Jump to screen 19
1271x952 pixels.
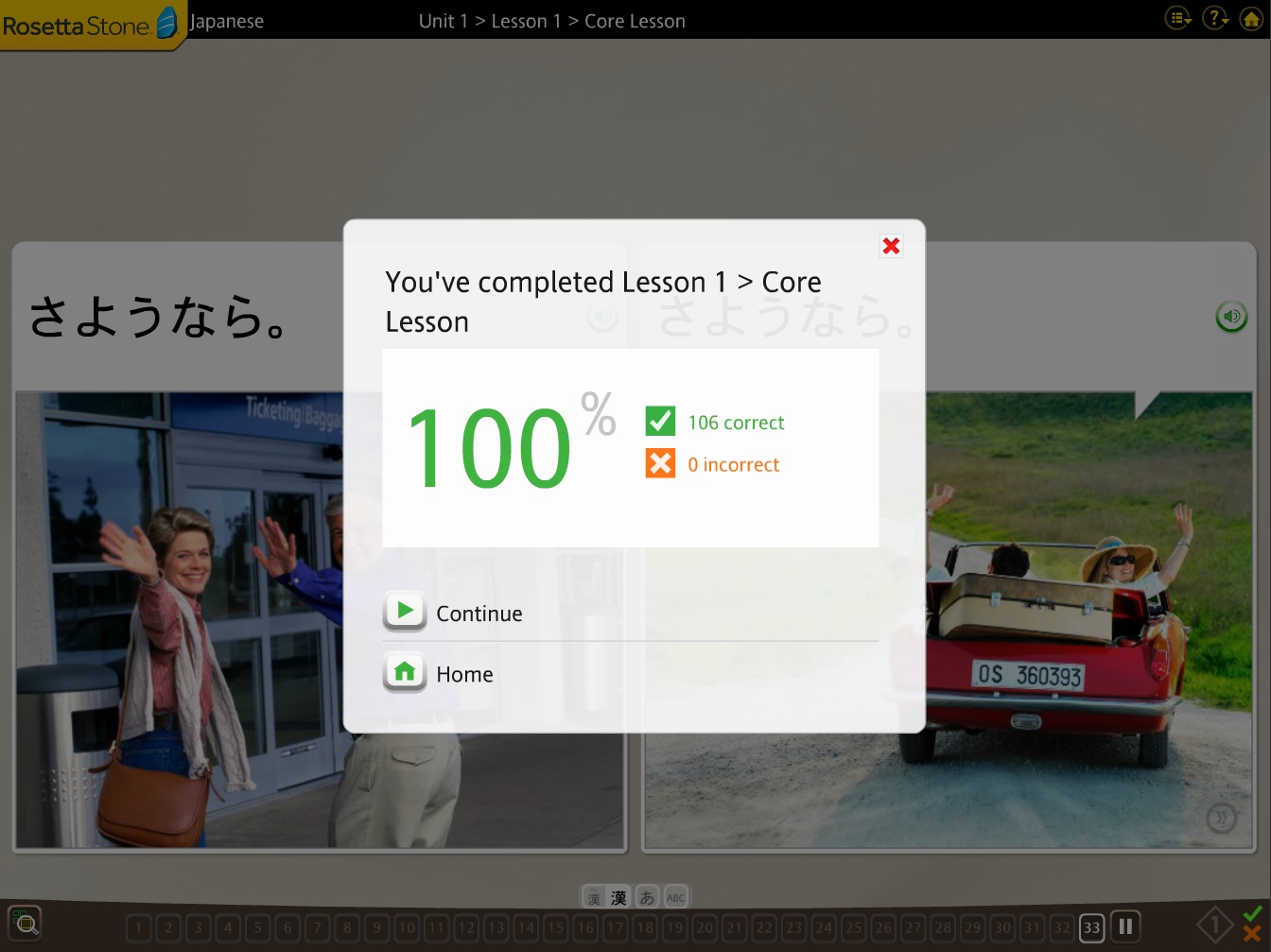674,927
